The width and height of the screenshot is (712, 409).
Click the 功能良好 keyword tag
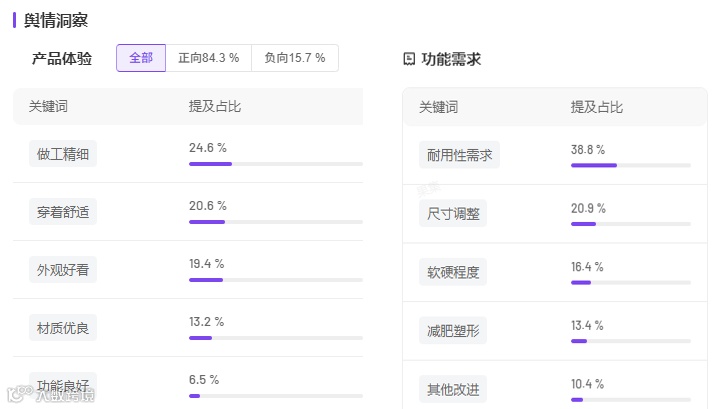(x=63, y=385)
